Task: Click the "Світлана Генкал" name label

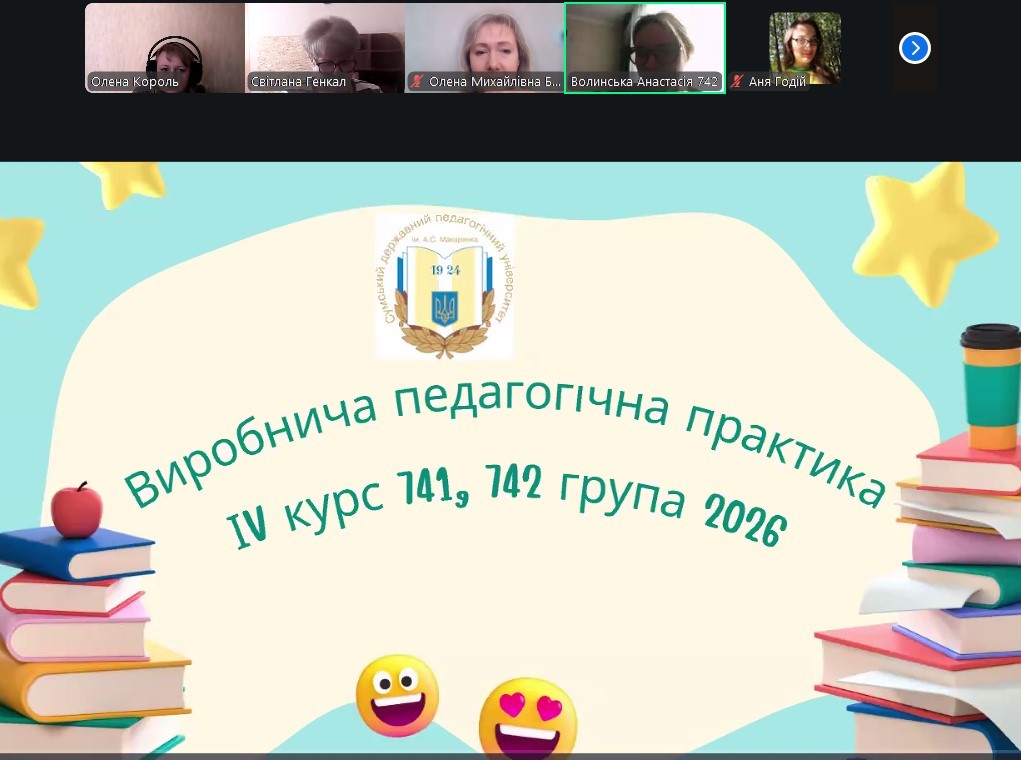Action: tap(298, 82)
